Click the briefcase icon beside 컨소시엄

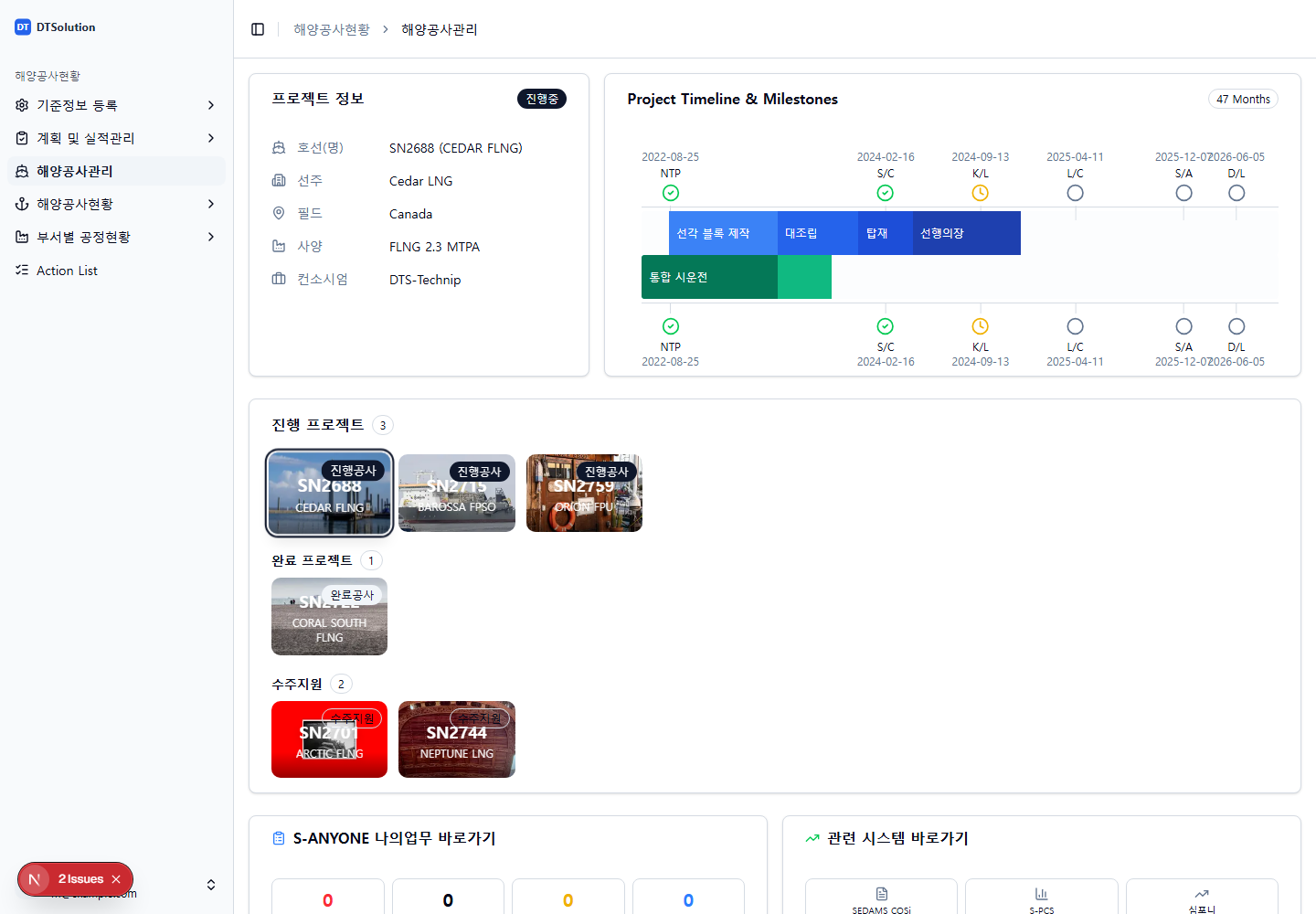(x=279, y=279)
